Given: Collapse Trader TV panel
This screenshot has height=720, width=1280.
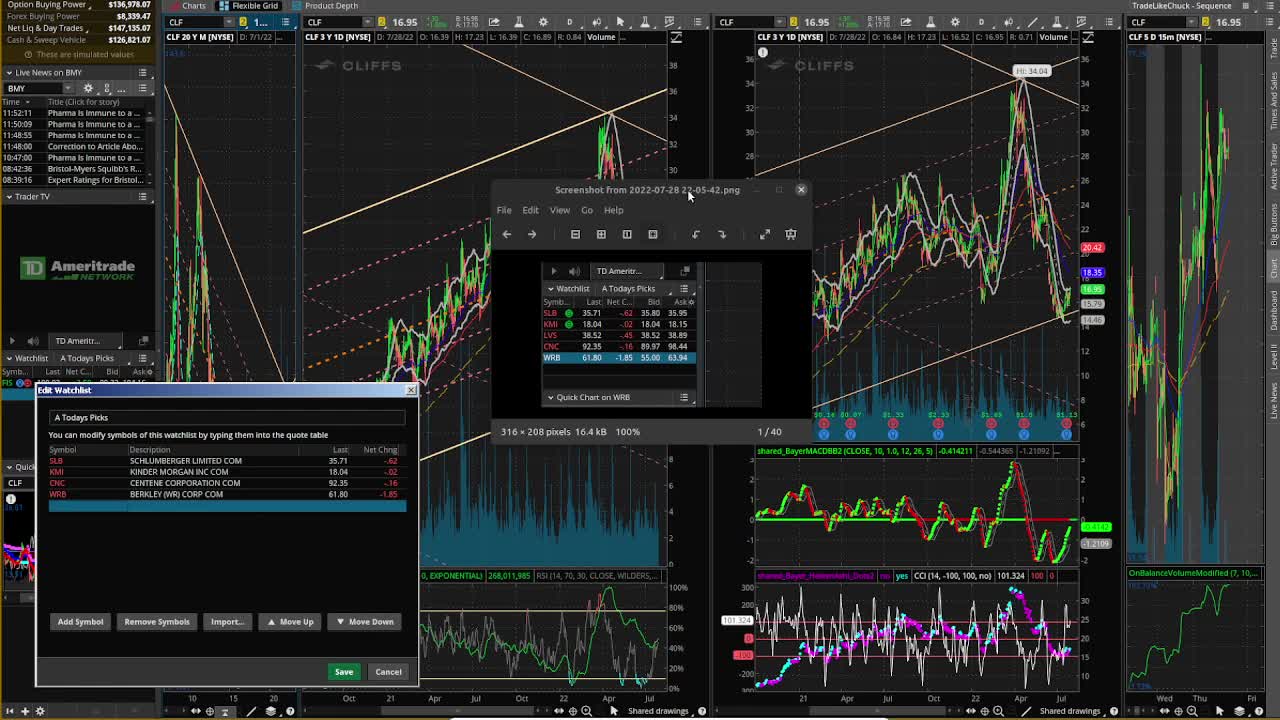Looking at the screenshot, I should pyautogui.click(x=8, y=197).
